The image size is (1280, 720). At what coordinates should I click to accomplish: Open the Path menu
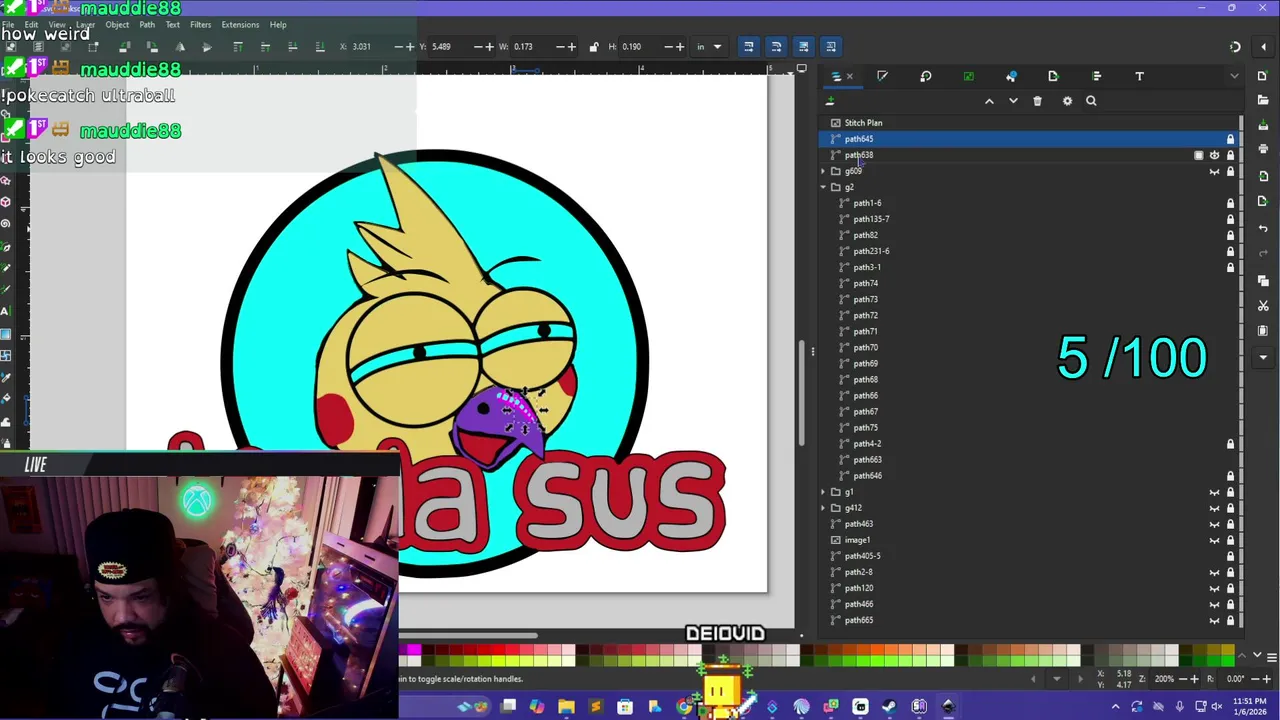pyautogui.click(x=147, y=24)
